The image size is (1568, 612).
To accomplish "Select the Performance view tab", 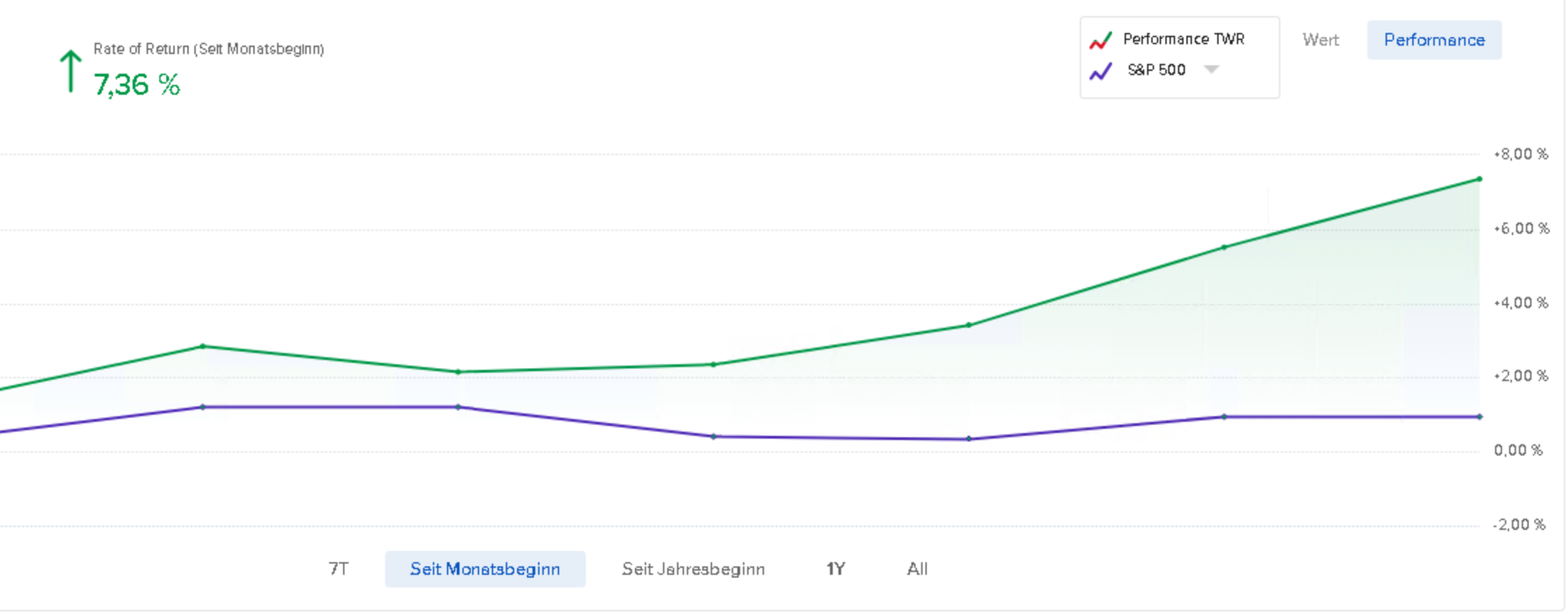I will (x=1434, y=40).
